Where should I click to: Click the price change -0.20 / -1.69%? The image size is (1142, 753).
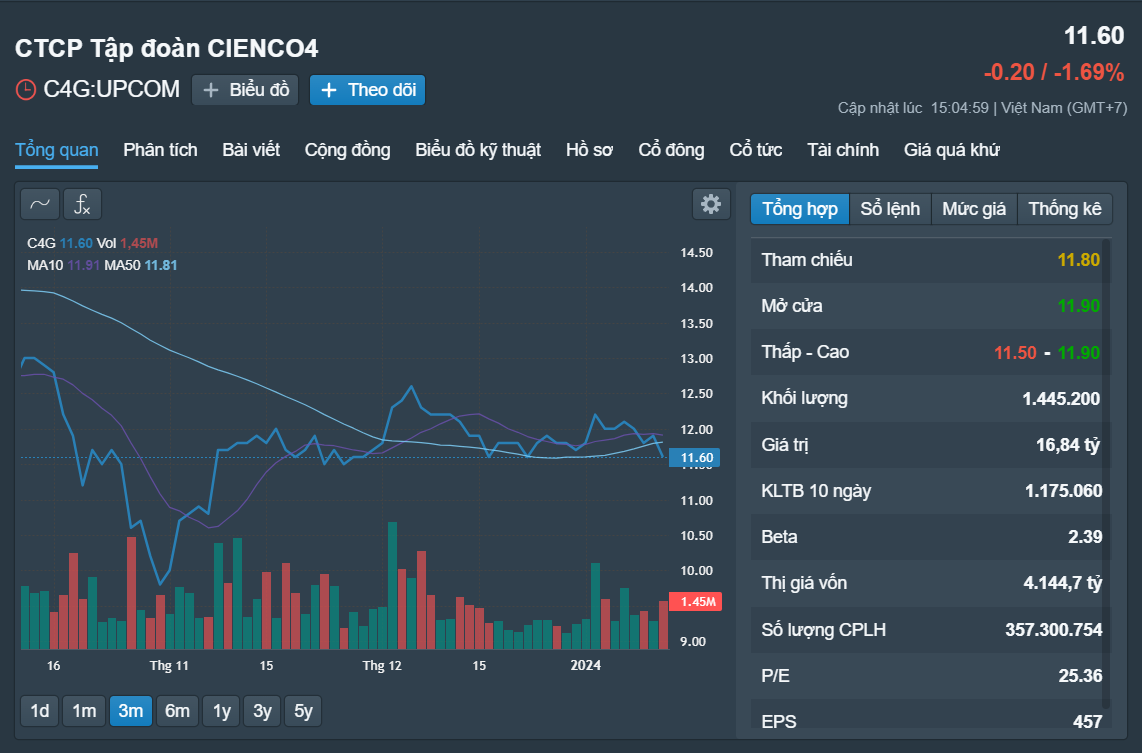coord(1054,72)
